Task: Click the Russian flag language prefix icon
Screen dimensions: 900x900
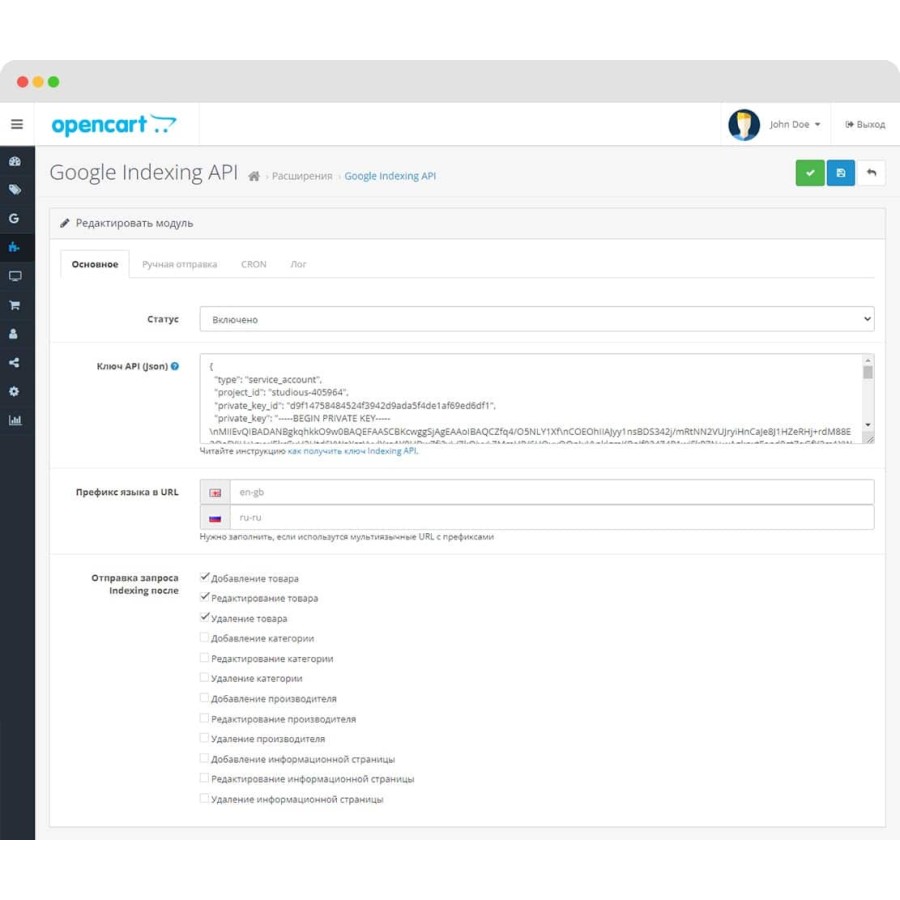Action: 215,518
